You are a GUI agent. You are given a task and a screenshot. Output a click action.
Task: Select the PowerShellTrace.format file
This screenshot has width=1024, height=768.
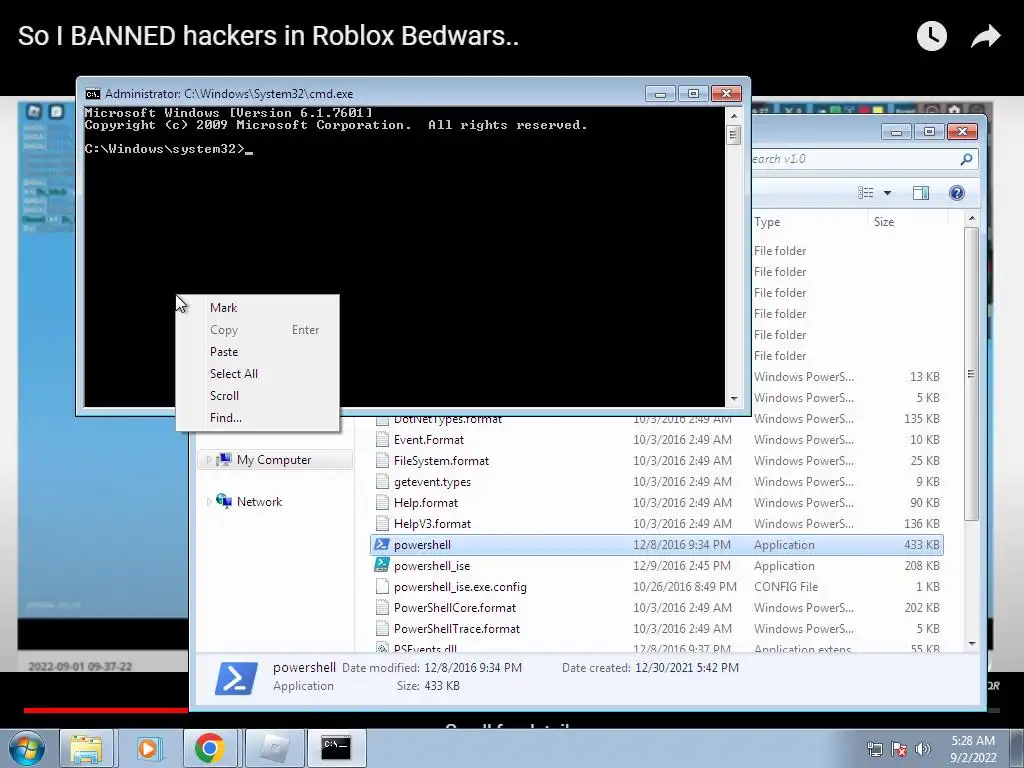point(456,628)
